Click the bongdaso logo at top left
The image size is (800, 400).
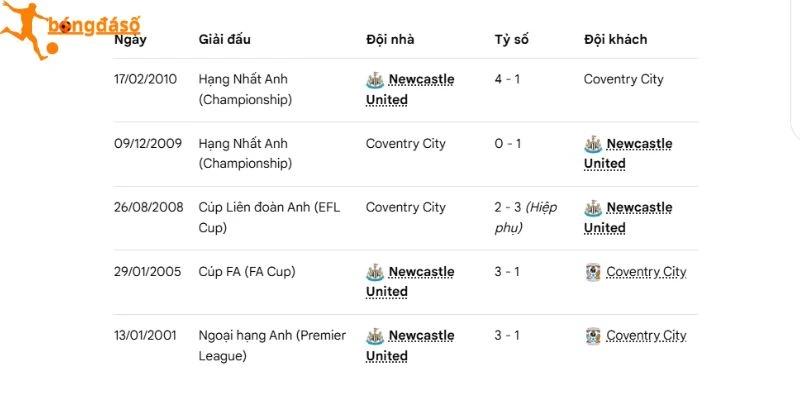tap(70, 31)
